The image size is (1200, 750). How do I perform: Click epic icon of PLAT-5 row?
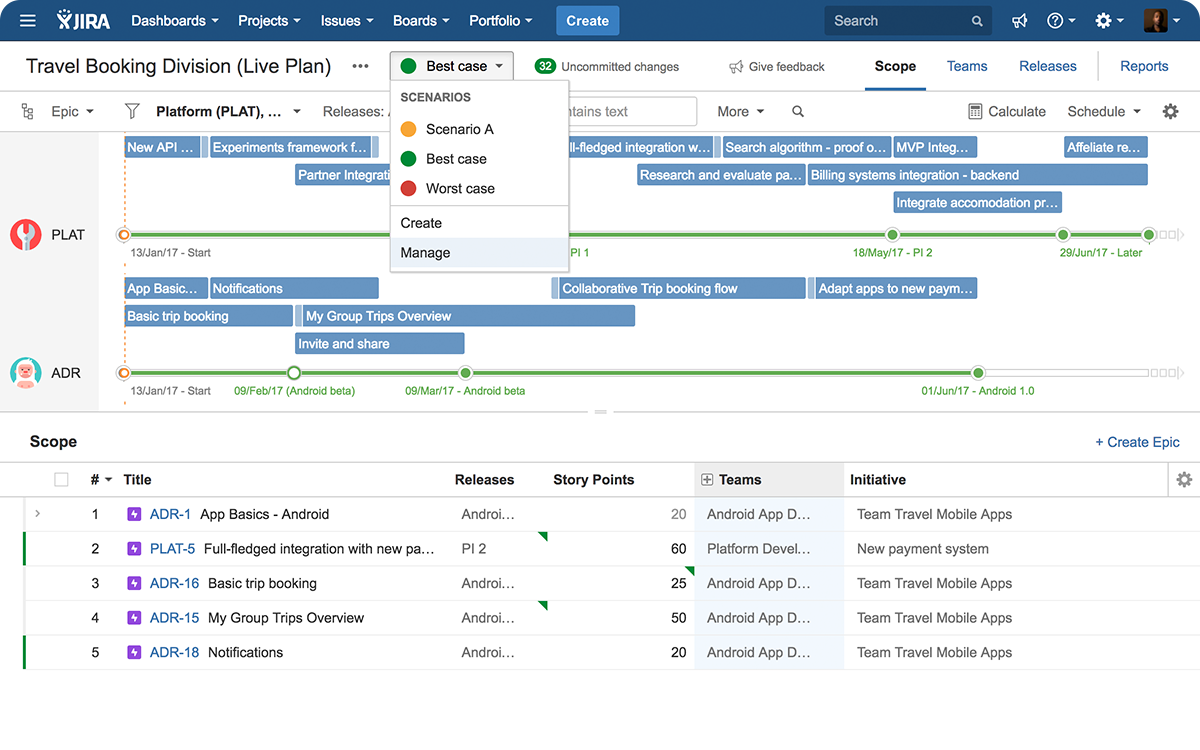coord(135,549)
